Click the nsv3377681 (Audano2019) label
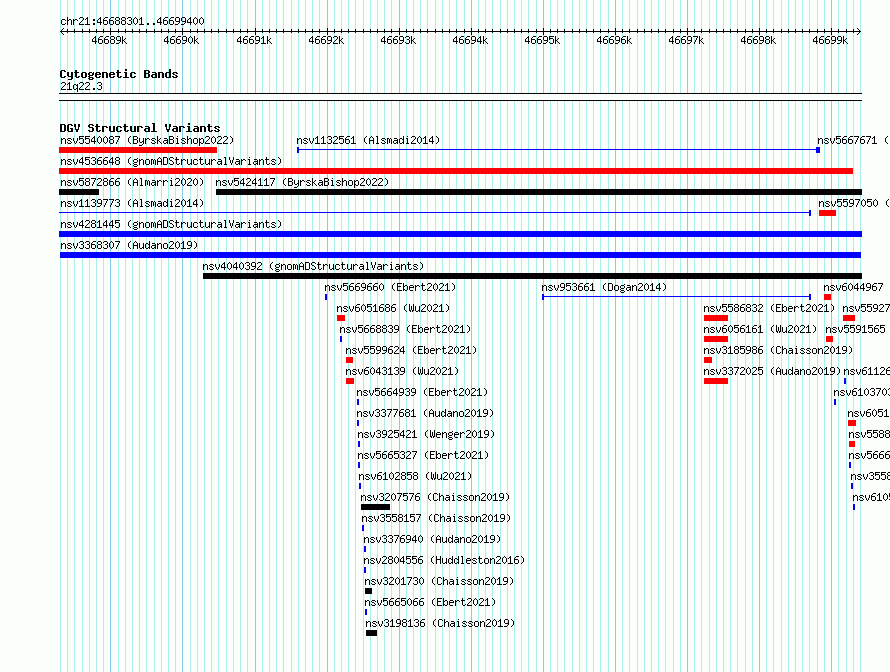The image size is (890, 672). click(x=425, y=413)
